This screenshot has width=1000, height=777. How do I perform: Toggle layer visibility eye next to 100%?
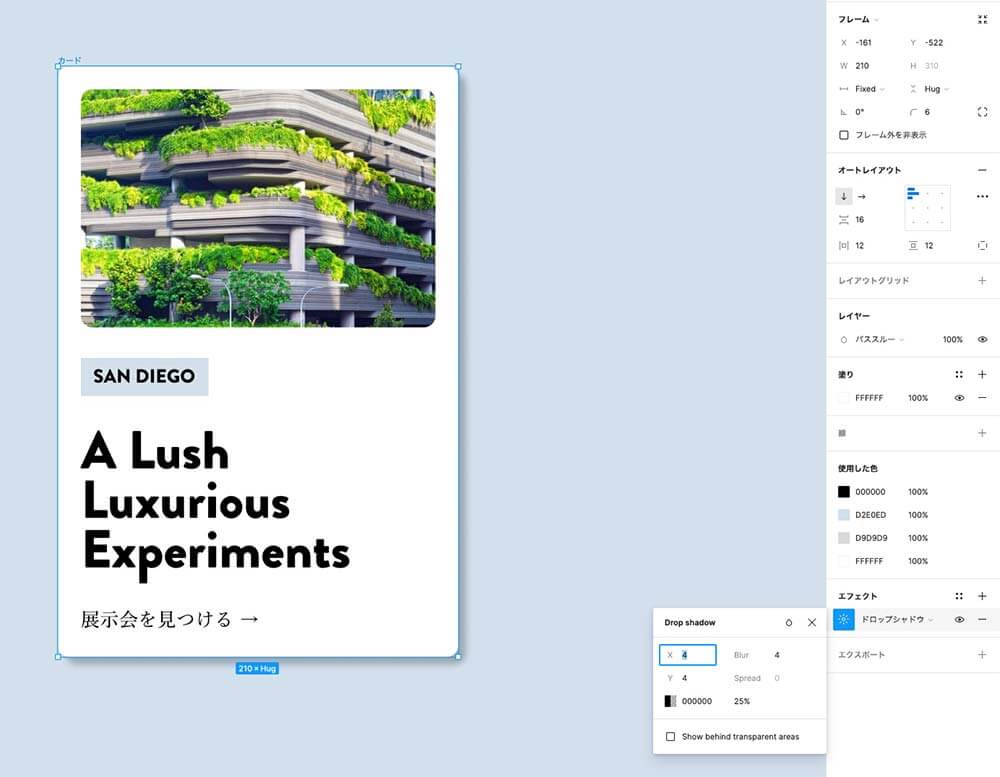point(982,340)
